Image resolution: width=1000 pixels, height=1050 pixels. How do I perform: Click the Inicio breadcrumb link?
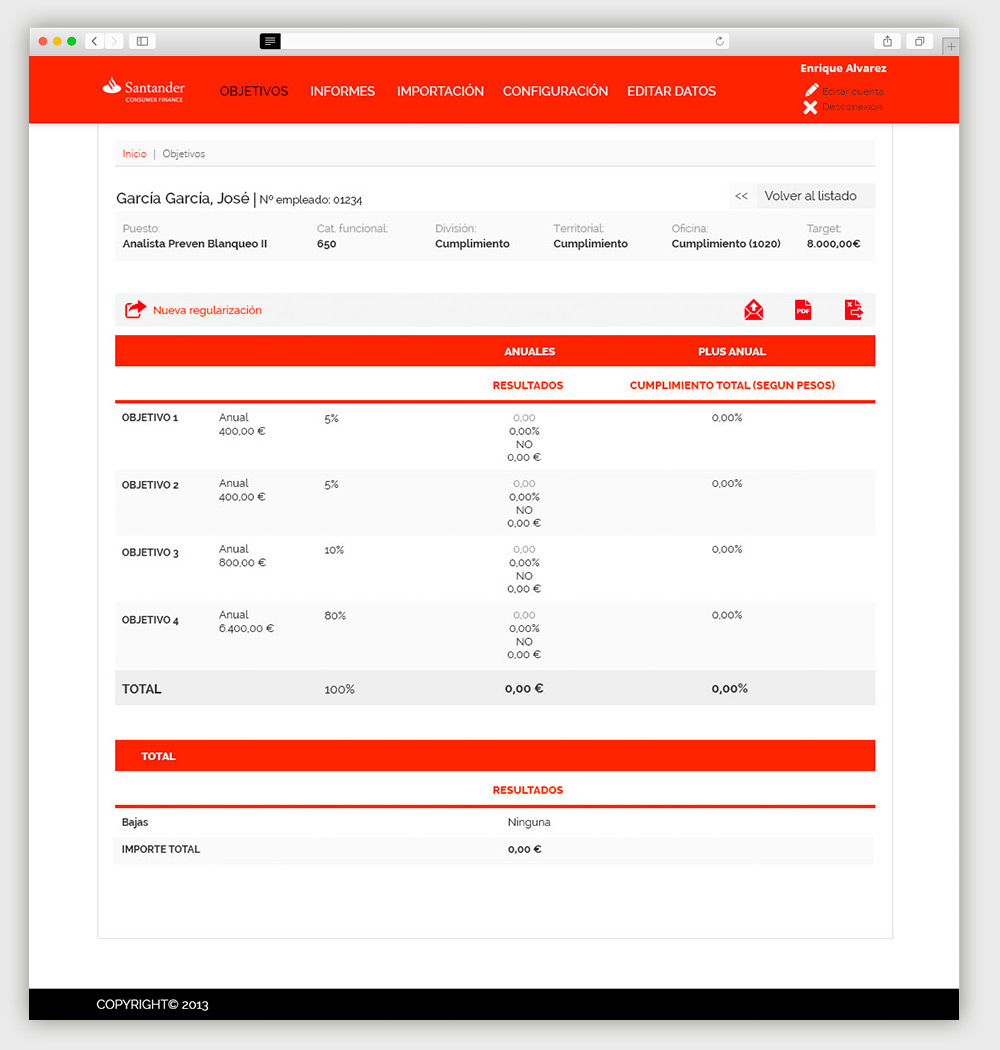tap(134, 154)
